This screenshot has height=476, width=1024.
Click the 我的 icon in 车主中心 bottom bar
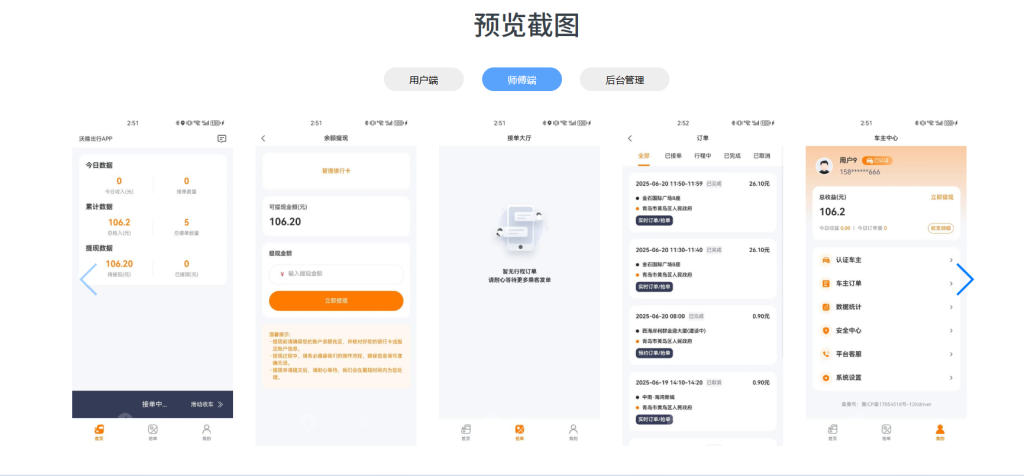pyautogui.click(x=939, y=430)
